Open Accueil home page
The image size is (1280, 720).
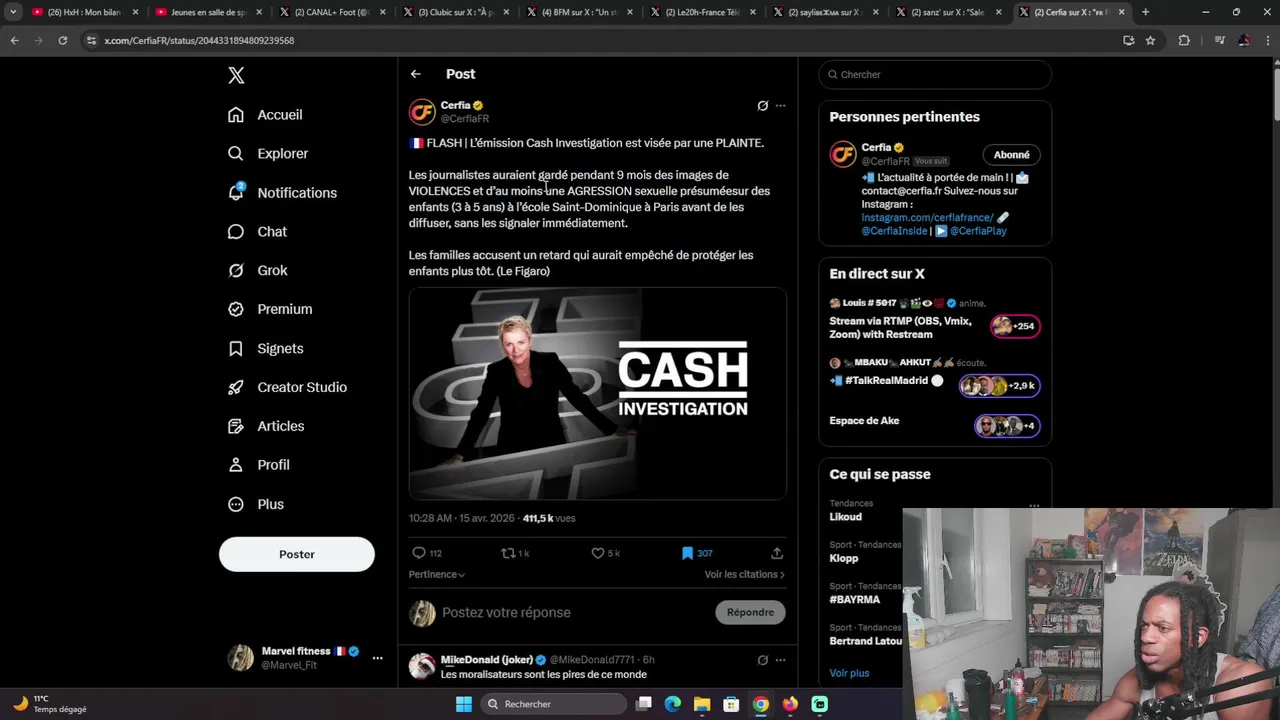[265, 115]
